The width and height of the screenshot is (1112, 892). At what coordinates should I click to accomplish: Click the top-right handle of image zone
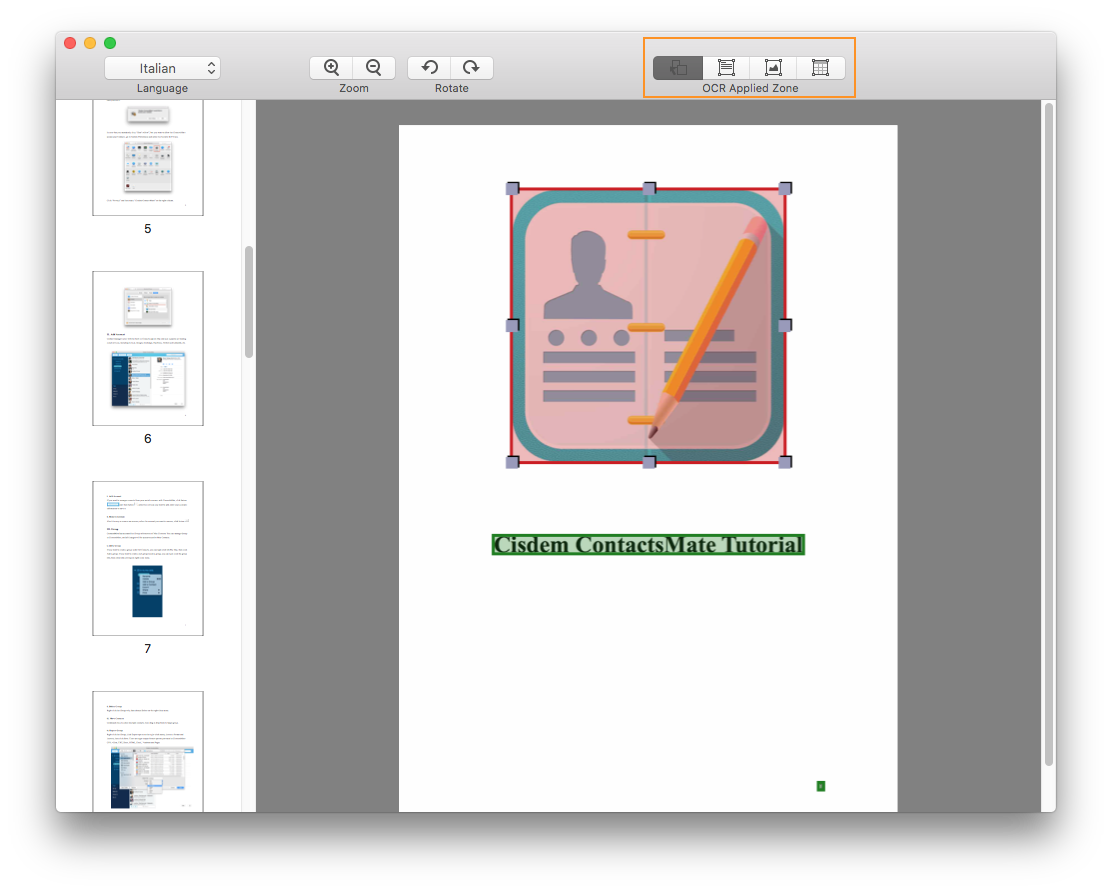click(785, 188)
